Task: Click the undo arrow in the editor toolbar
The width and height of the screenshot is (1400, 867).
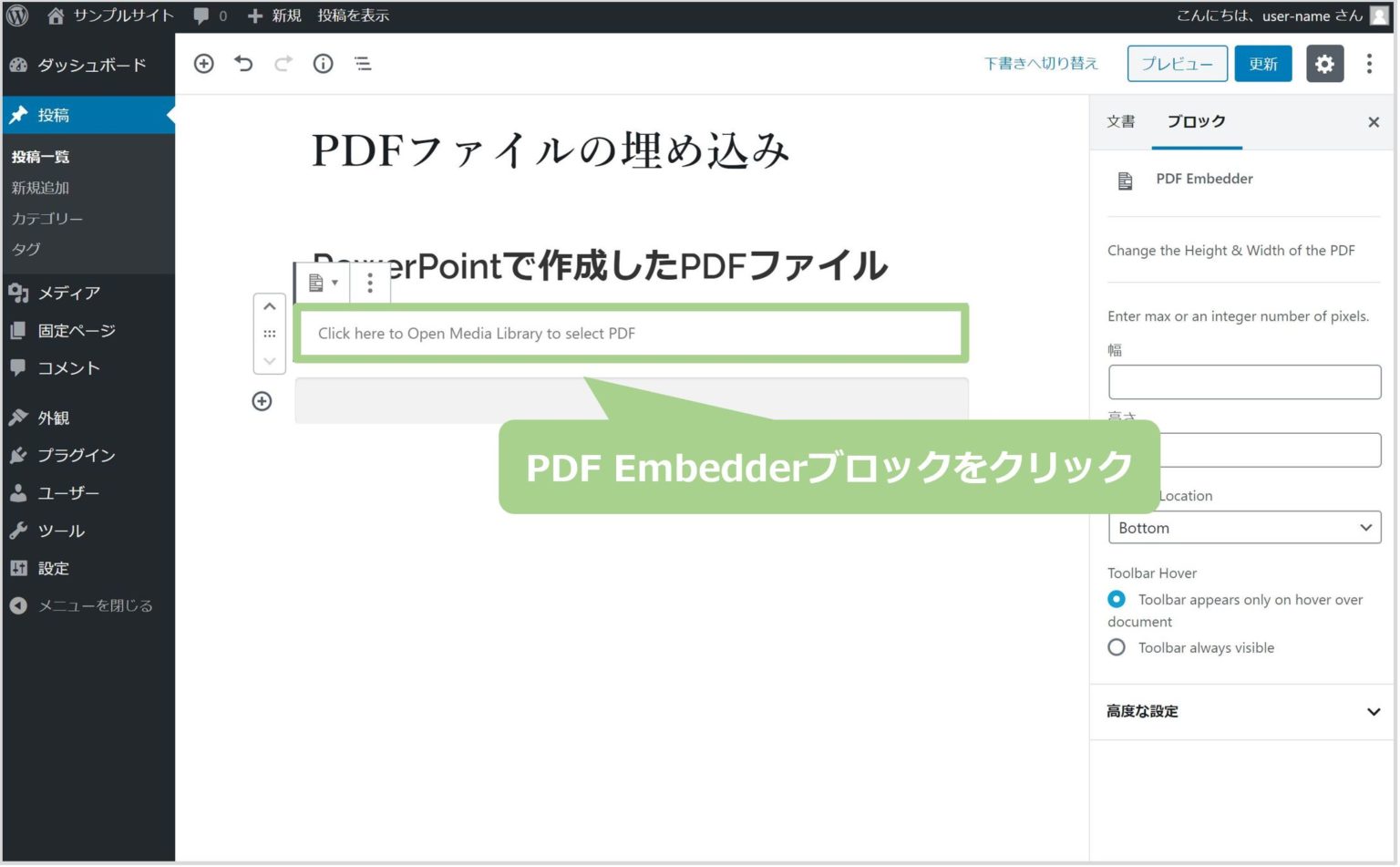Action: point(243,64)
